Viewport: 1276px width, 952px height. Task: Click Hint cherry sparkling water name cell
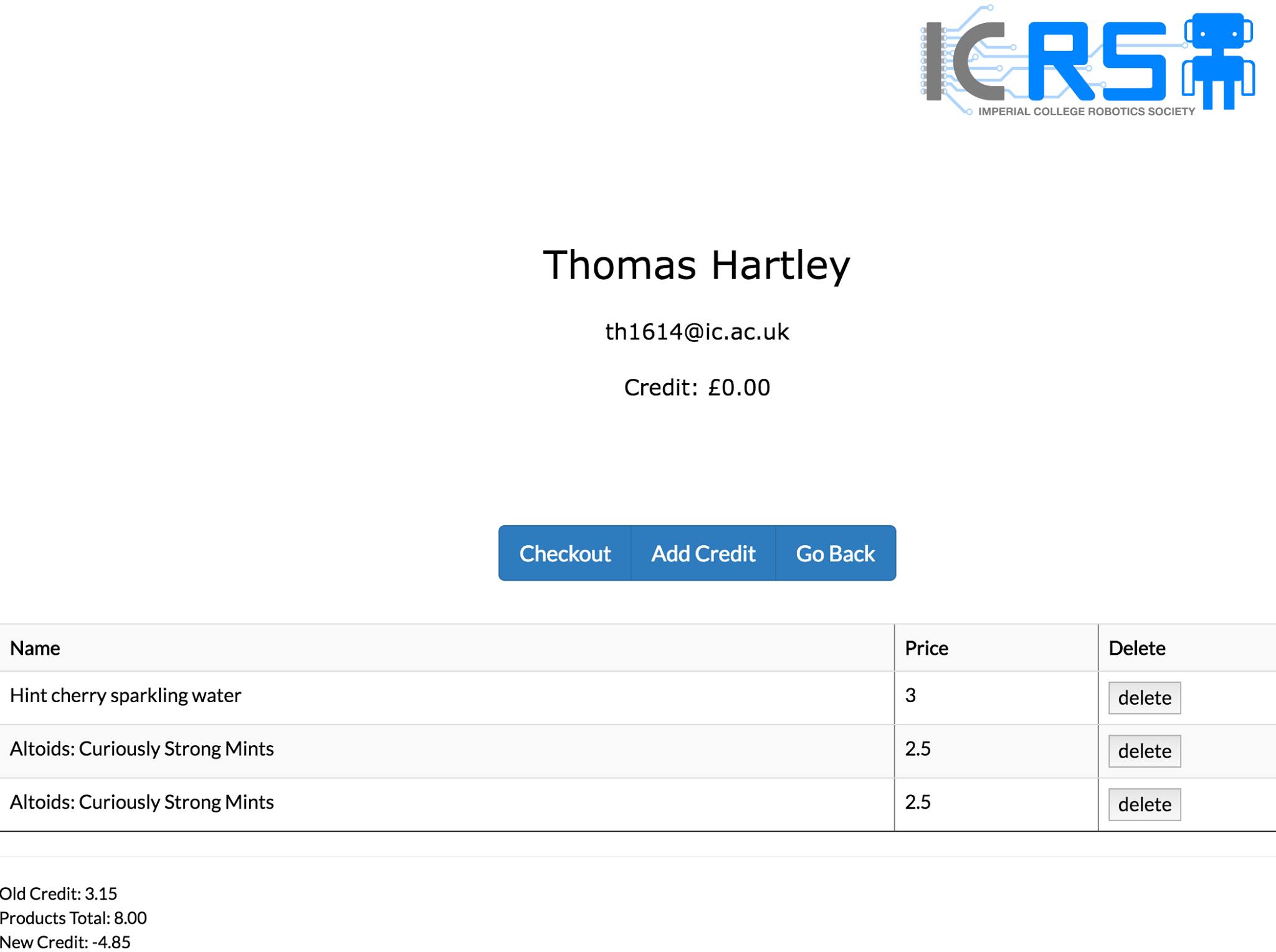pos(125,695)
